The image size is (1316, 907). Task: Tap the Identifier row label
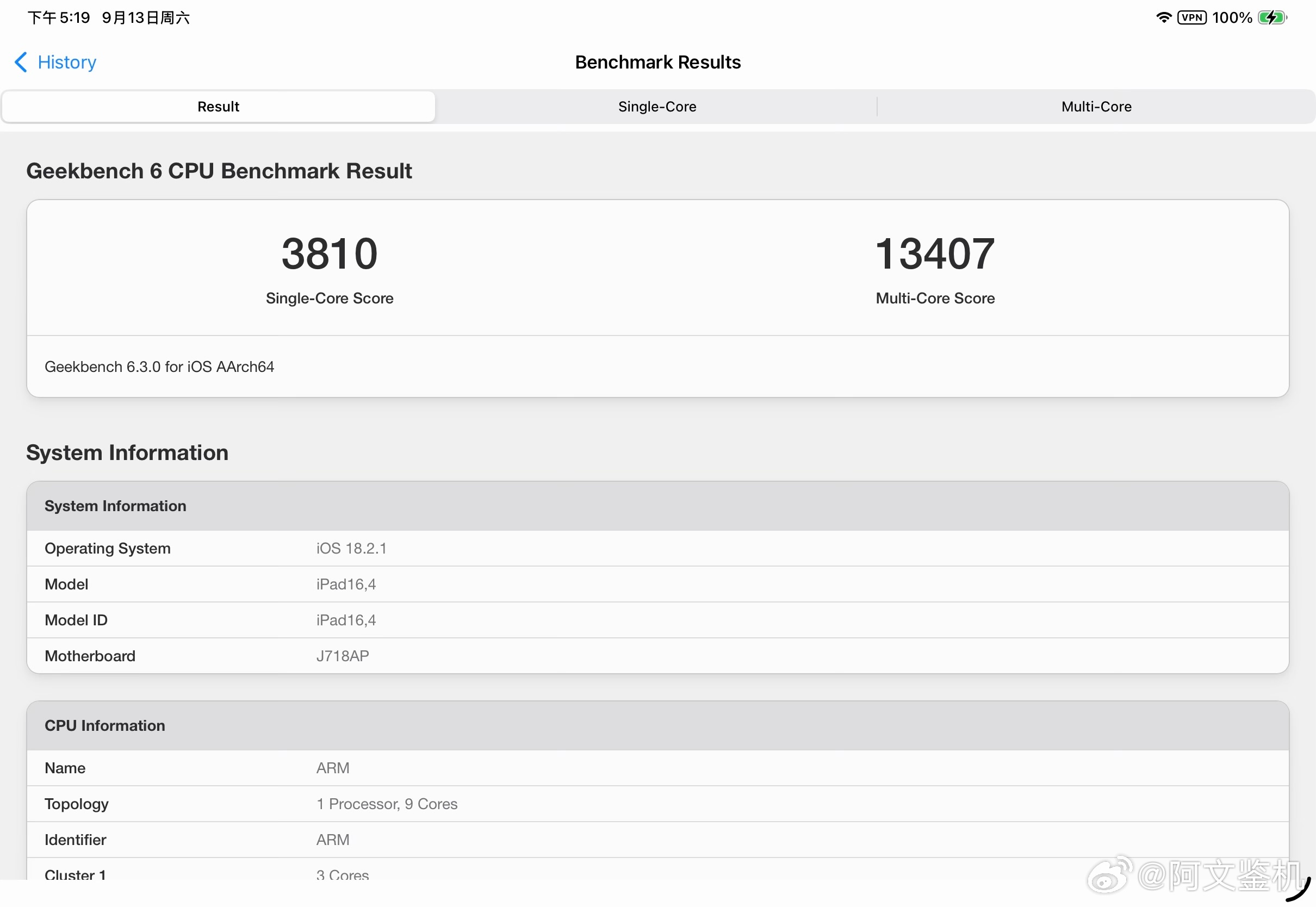pos(75,840)
